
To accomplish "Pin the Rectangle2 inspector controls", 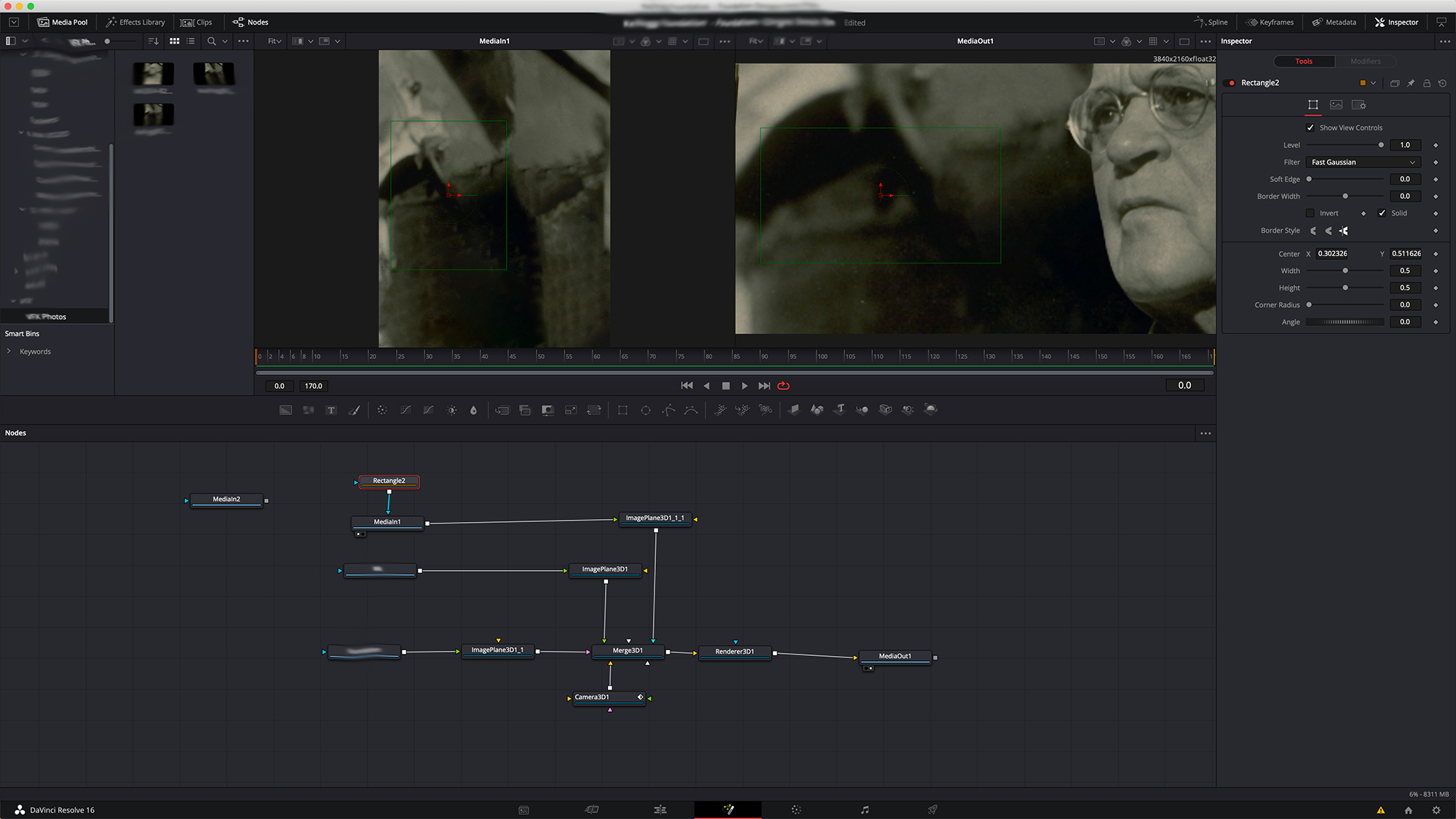I will click(x=1411, y=83).
